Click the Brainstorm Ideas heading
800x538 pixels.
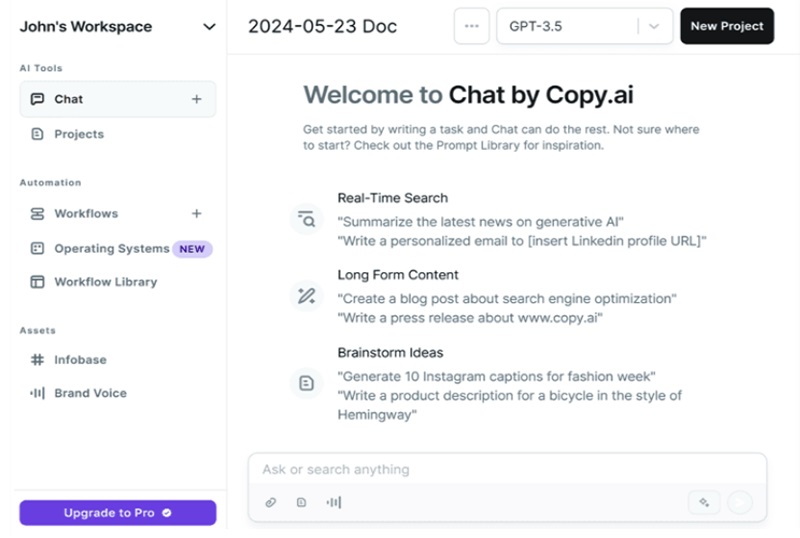point(390,353)
